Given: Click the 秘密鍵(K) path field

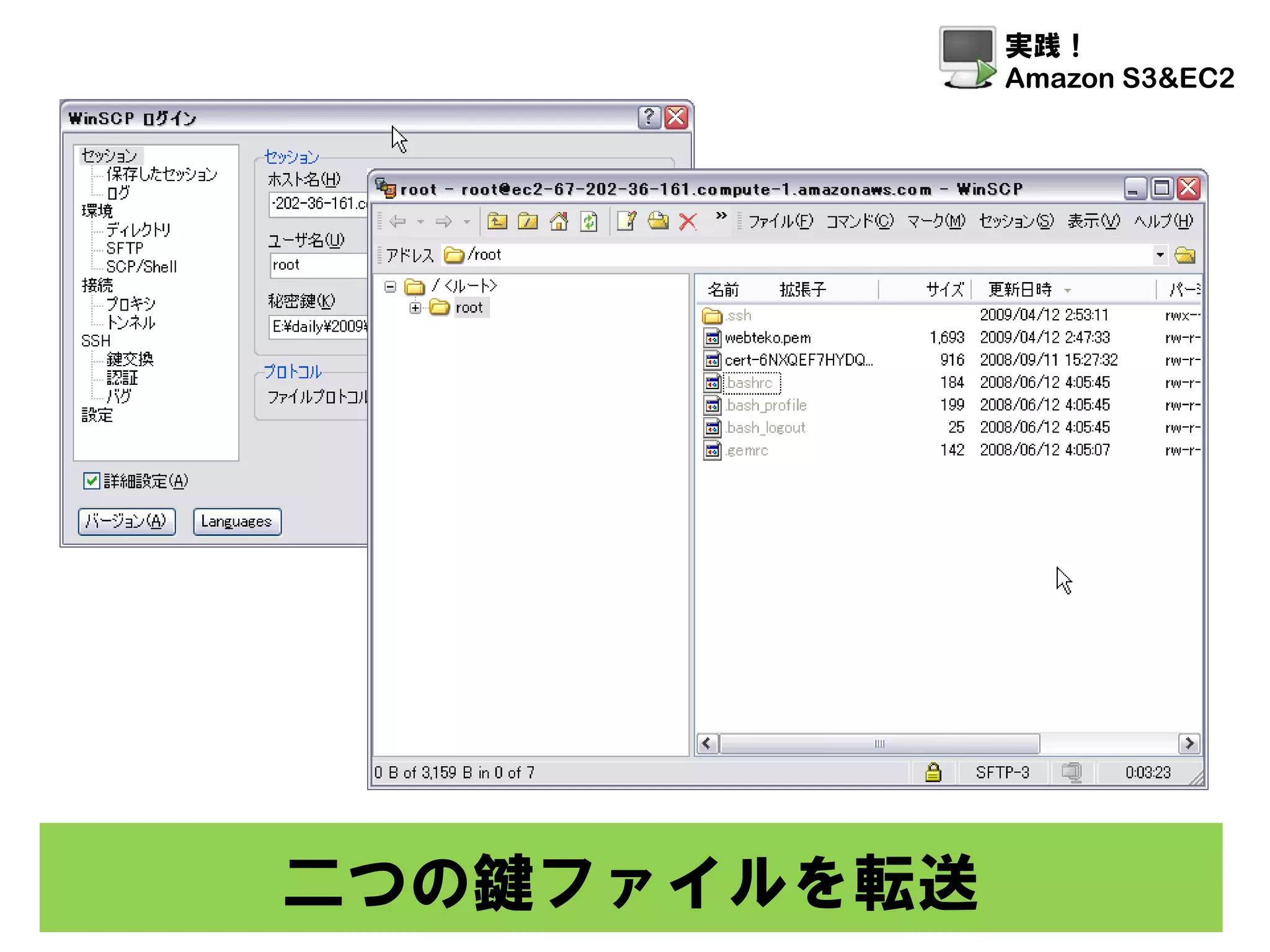Looking at the screenshot, I should pyautogui.click(x=319, y=327).
